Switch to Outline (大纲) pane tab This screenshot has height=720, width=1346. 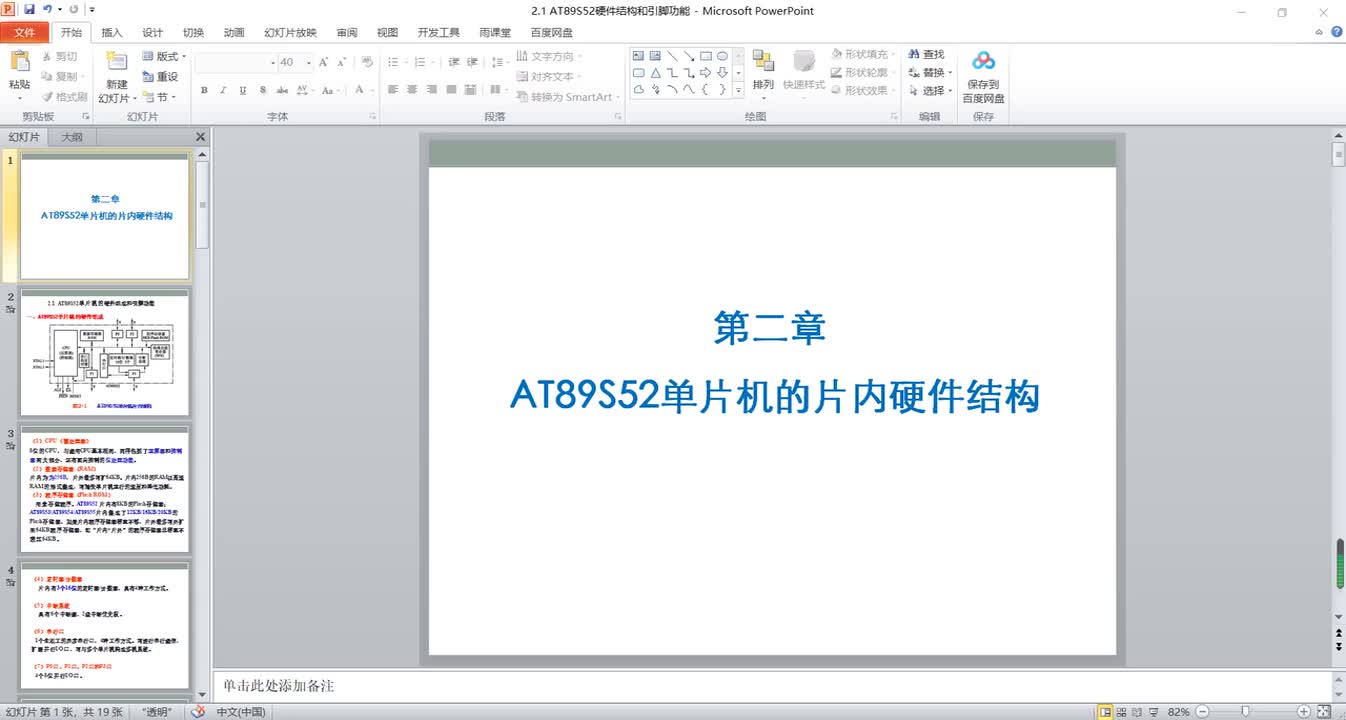click(x=72, y=137)
